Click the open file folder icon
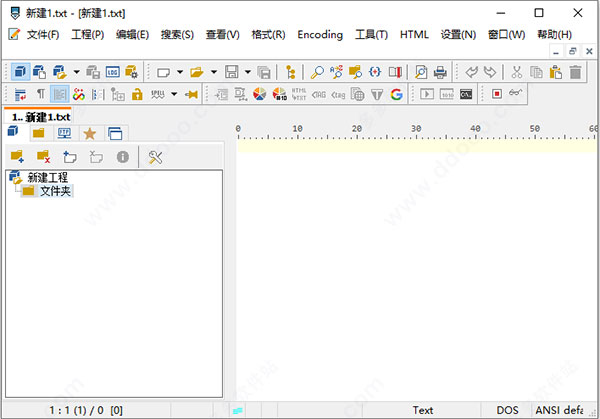Image resolution: width=600 pixels, height=419 pixels. [197, 72]
